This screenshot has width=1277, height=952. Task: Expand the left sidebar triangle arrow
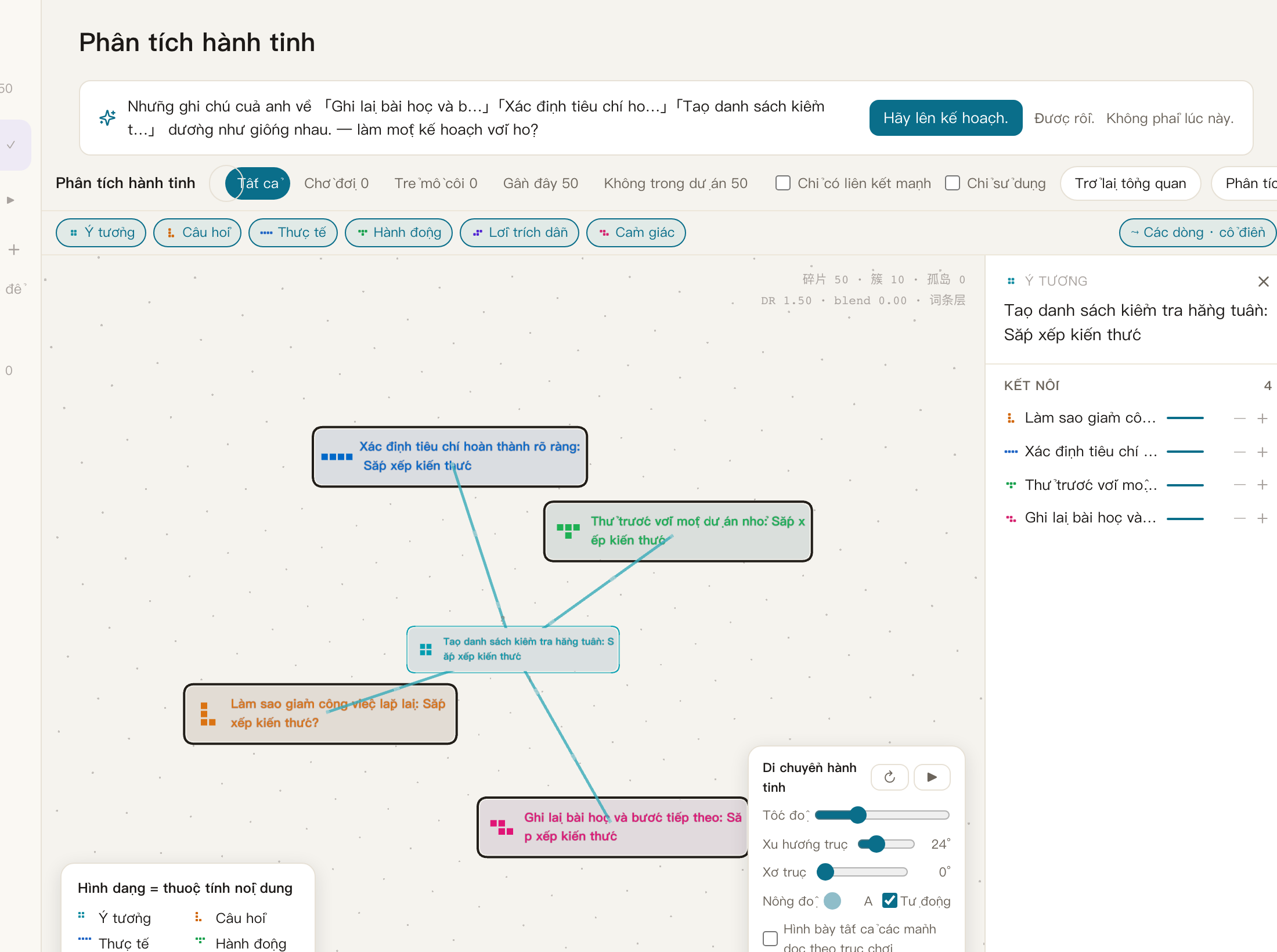click(x=10, y=200)
